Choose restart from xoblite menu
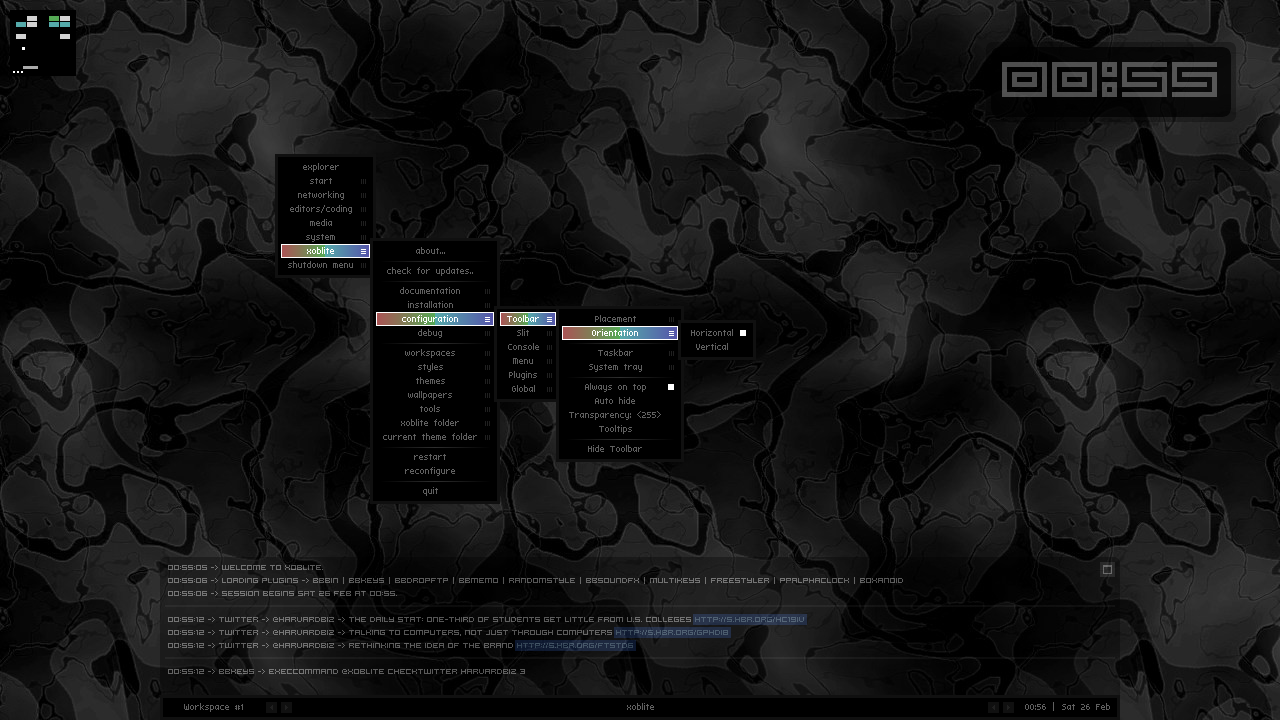This screenshot has width=1280, height=720. point(434,457)
